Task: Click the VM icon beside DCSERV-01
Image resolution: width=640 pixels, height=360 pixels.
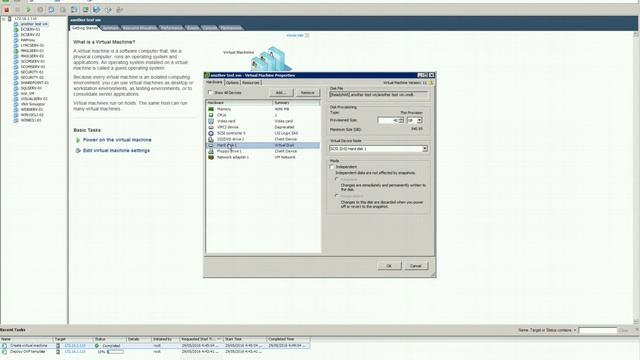Action: [x=16, y=29]
